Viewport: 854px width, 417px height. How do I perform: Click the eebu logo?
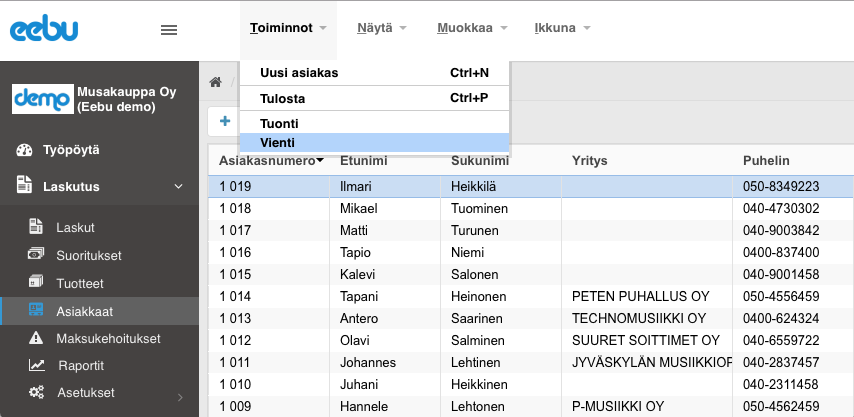coord(44,29)
